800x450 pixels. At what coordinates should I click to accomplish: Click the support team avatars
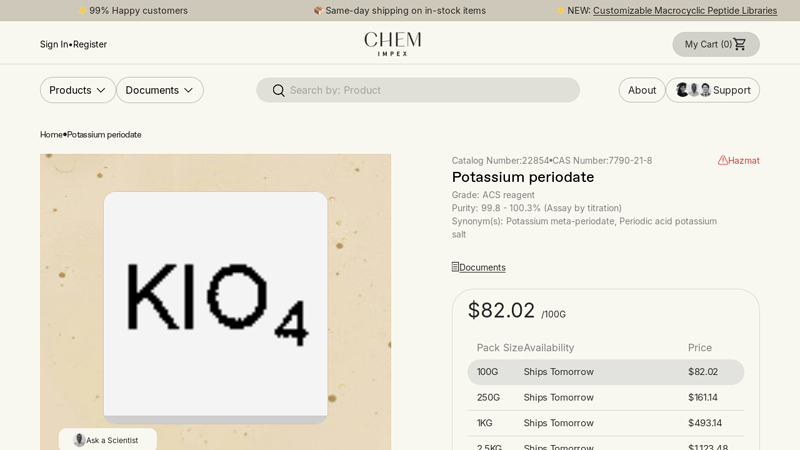(693, 90)
